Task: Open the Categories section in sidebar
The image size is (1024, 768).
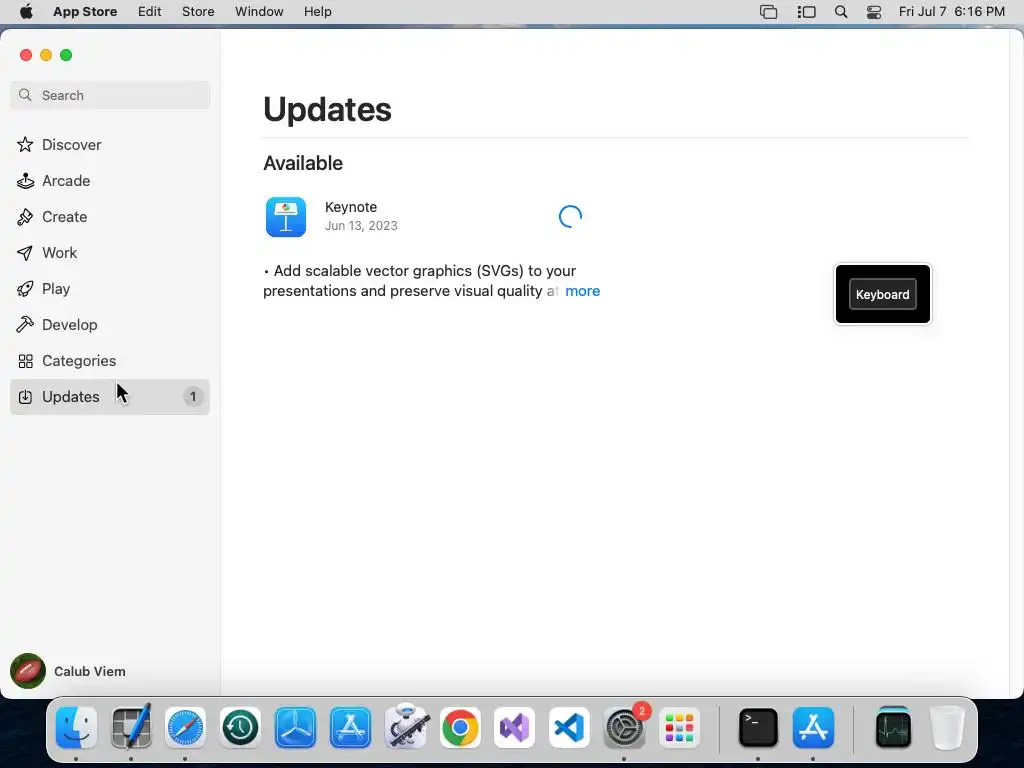Action: coord(110,360)
